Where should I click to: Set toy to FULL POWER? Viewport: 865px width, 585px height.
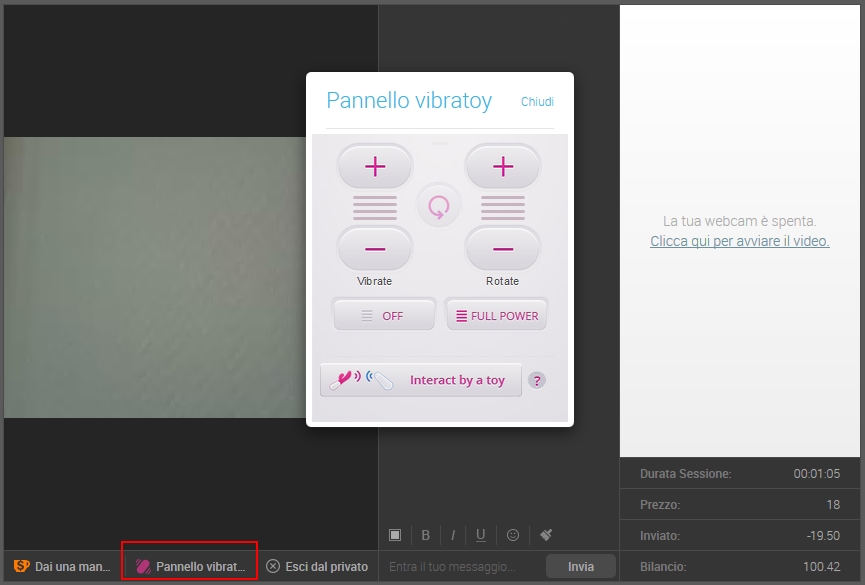(496, 315)
